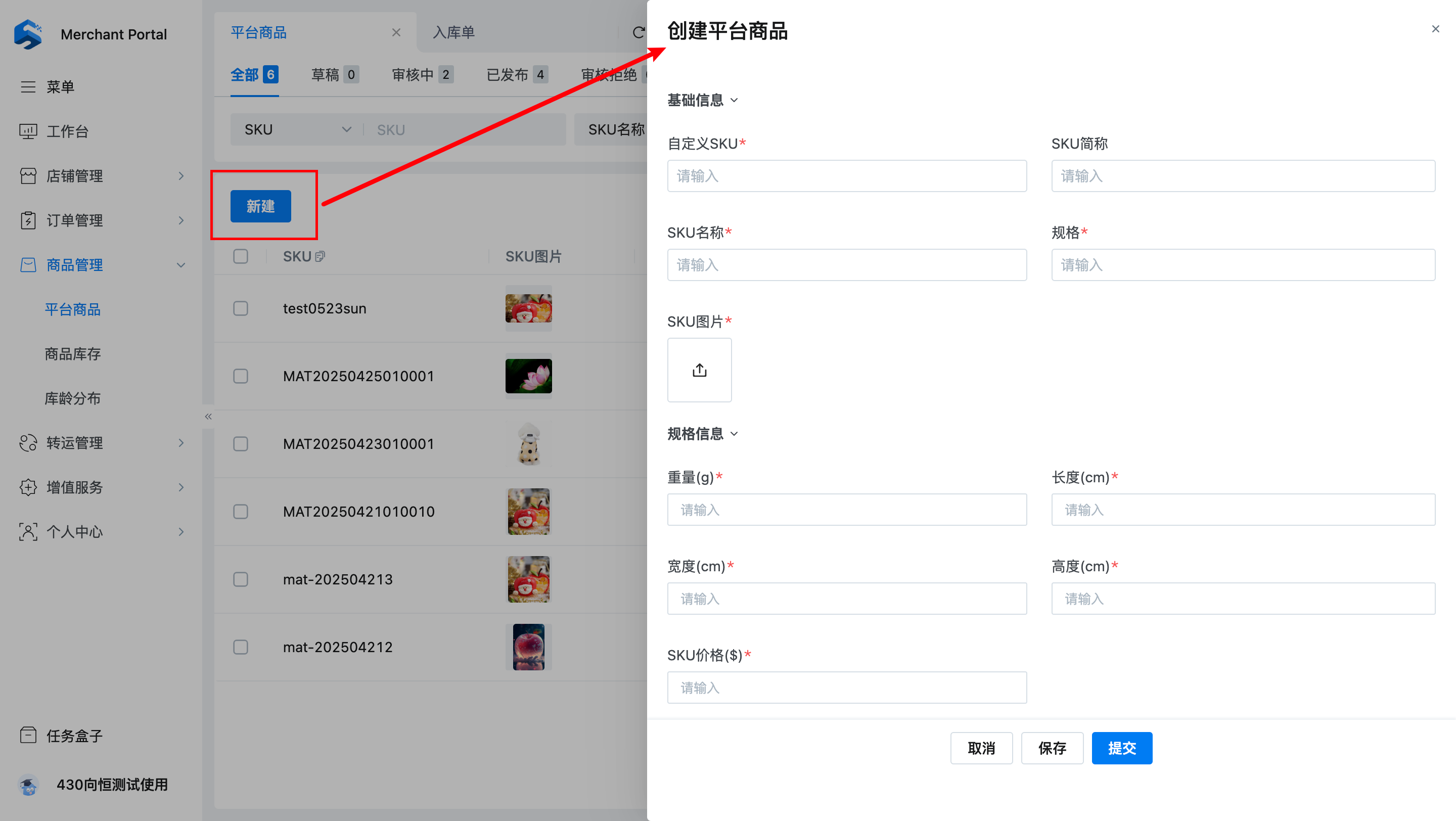The width and height of the screenshot is (1456, 821).
Task: Close the 平台商品 tab with its X
Action: pos(396,33)
